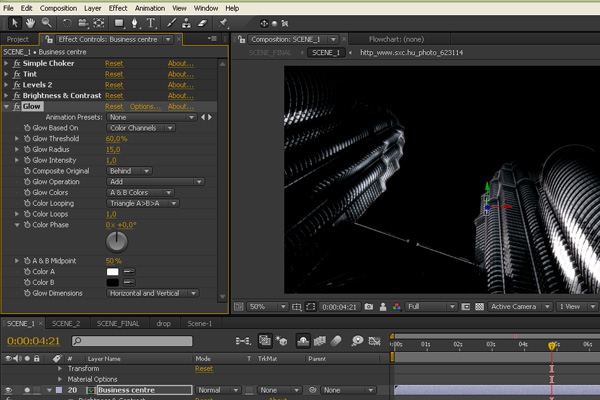
Task: Toggle Color Phase stopwatch
Action: pos(27,225)
